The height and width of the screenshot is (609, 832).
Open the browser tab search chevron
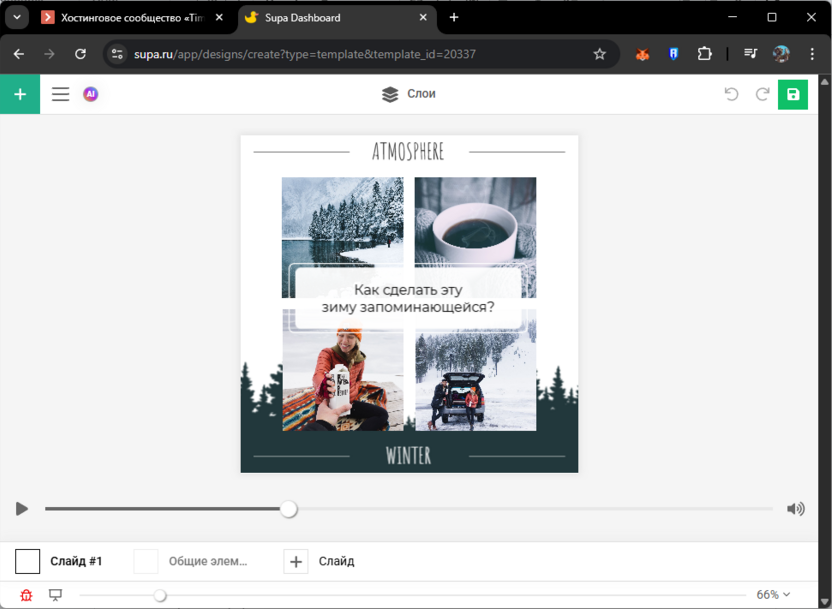pyautogui.click(x=16, y=16)
